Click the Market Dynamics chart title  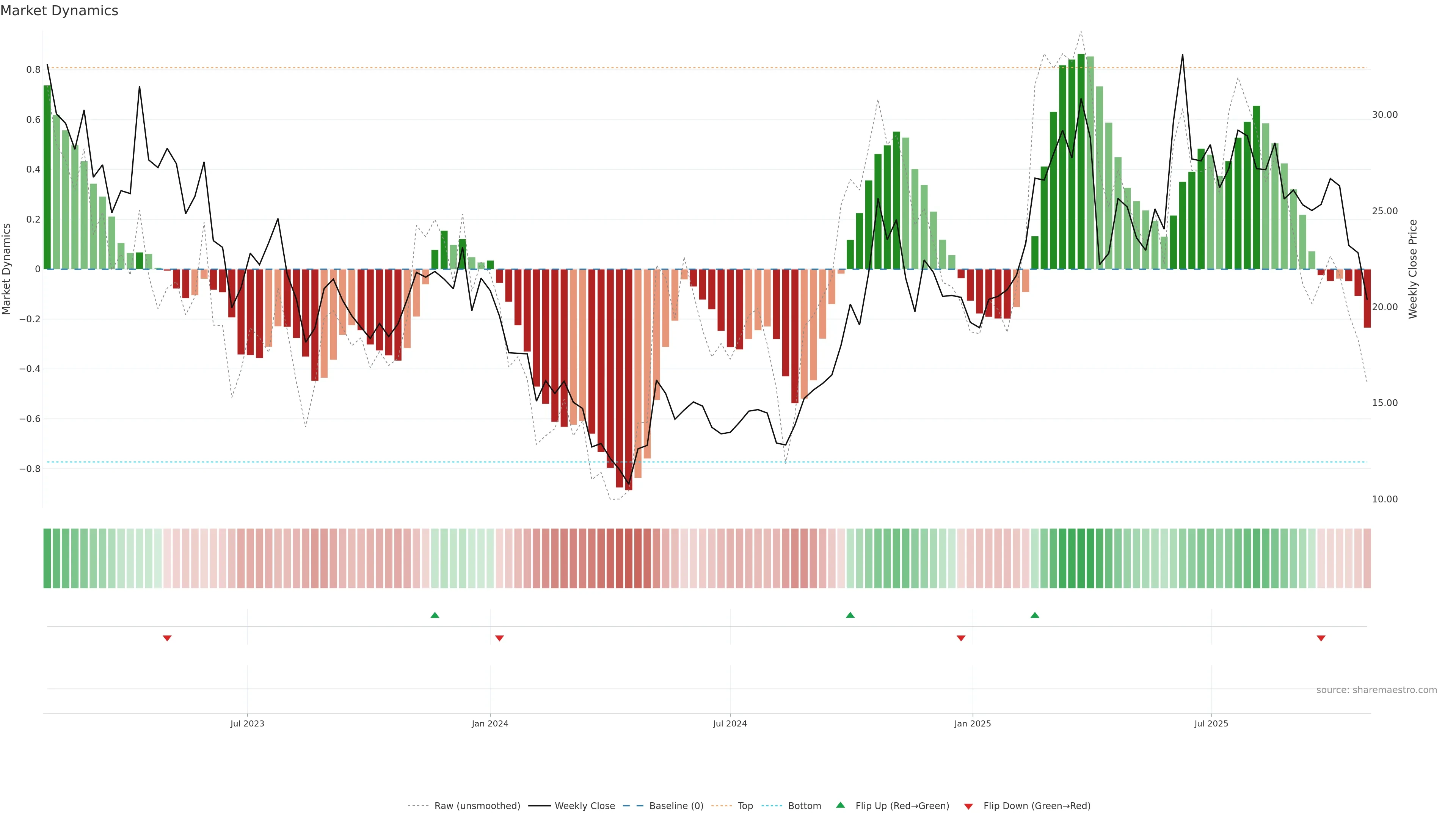(60, 11)
